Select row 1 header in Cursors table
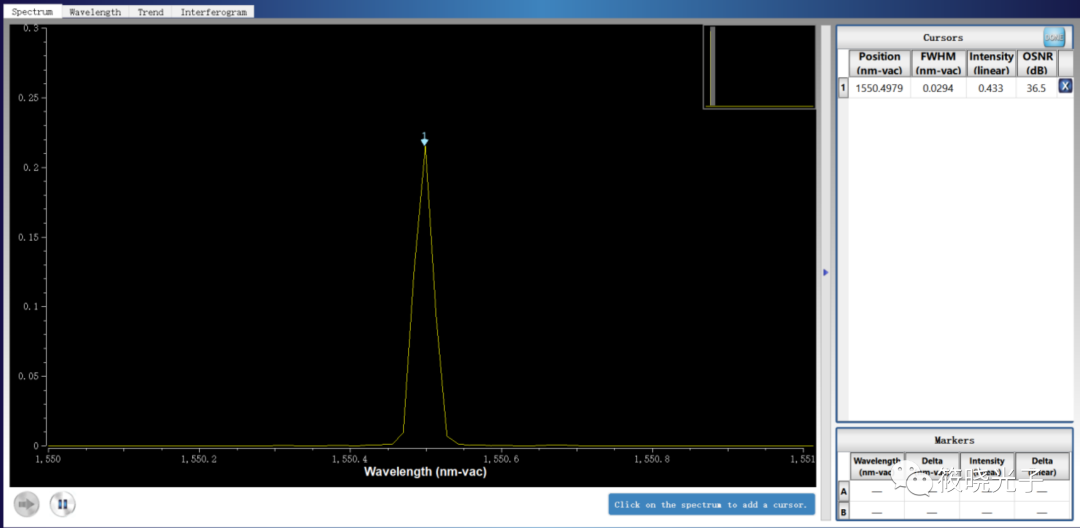Screen dimensions: 1080x528 click(842, 88)
